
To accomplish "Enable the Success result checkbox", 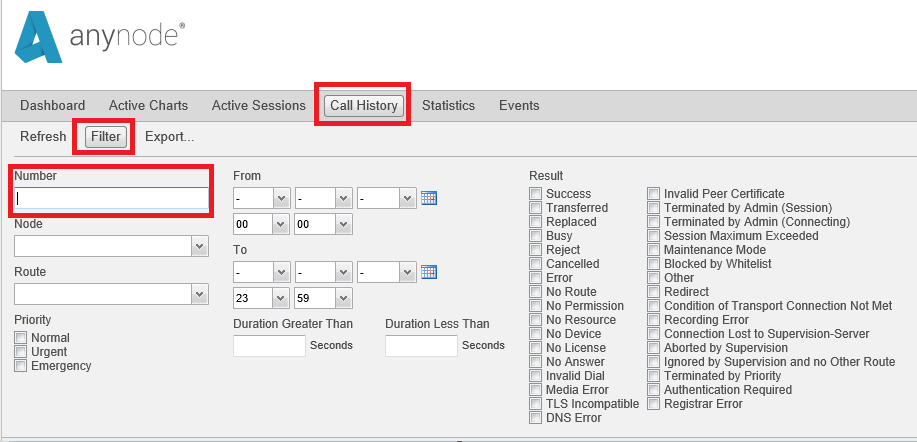I will 535,194.
